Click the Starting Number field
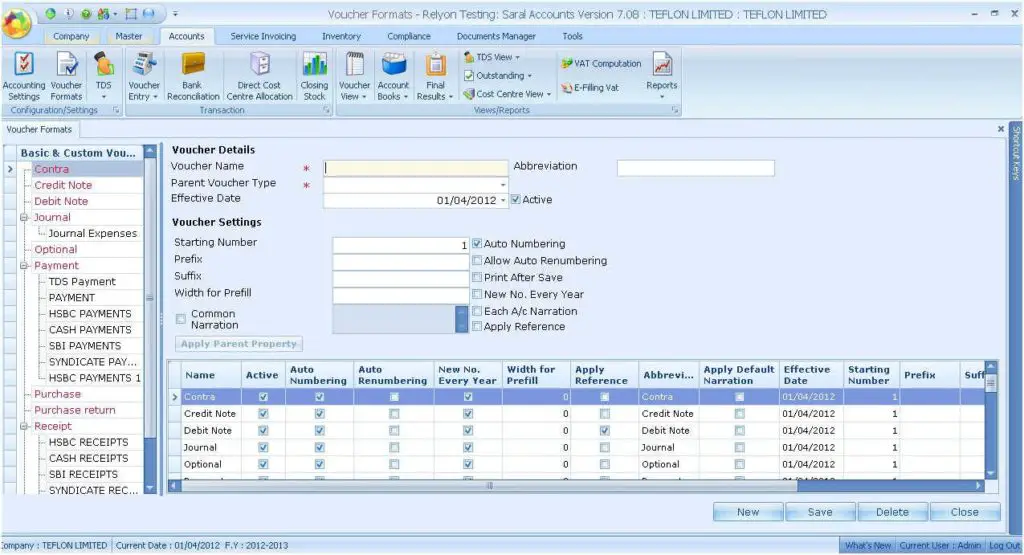1024x555 pixels. tap(400, 245)
